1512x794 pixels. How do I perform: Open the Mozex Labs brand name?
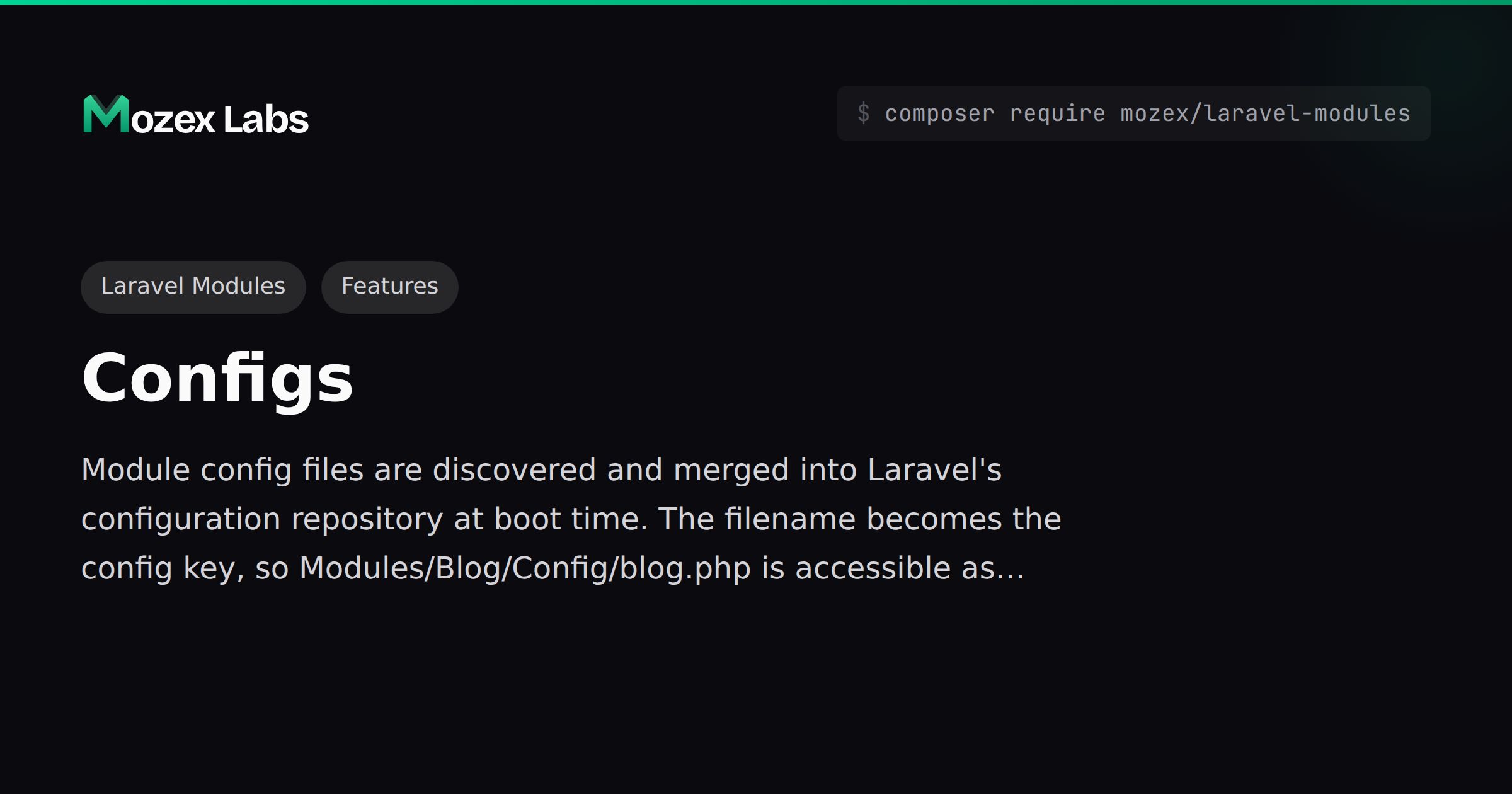[x=196, y=115]
